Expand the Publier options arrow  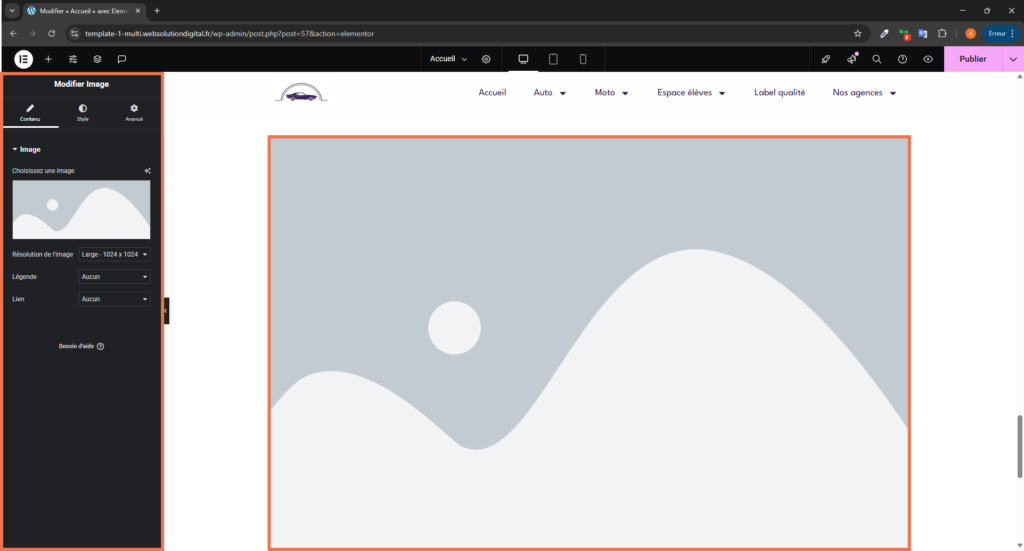point(1013,59)
